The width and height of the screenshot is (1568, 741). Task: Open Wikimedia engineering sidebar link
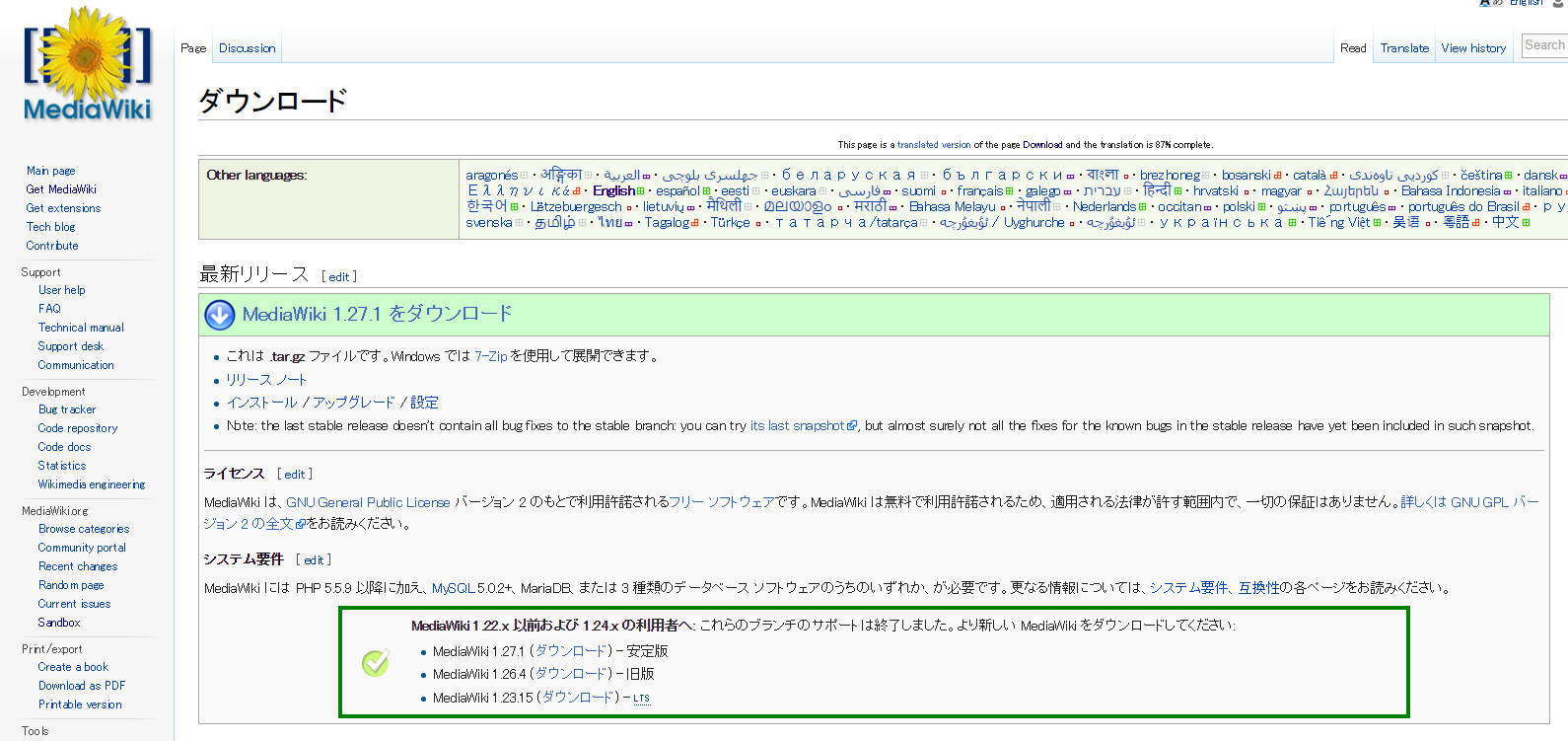[x=92, y=484]
